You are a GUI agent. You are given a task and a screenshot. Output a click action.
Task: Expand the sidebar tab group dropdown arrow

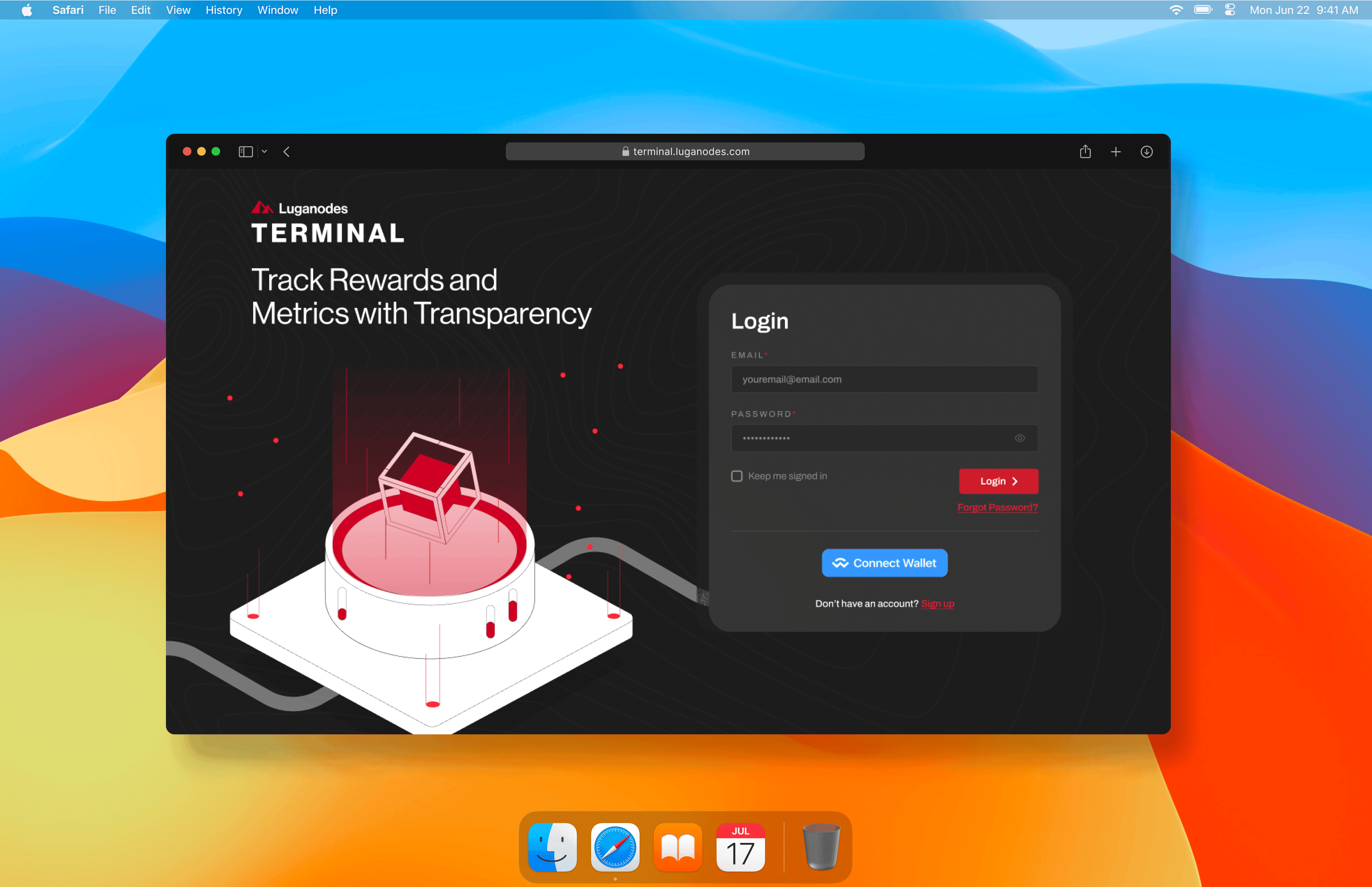coord(264,152)
